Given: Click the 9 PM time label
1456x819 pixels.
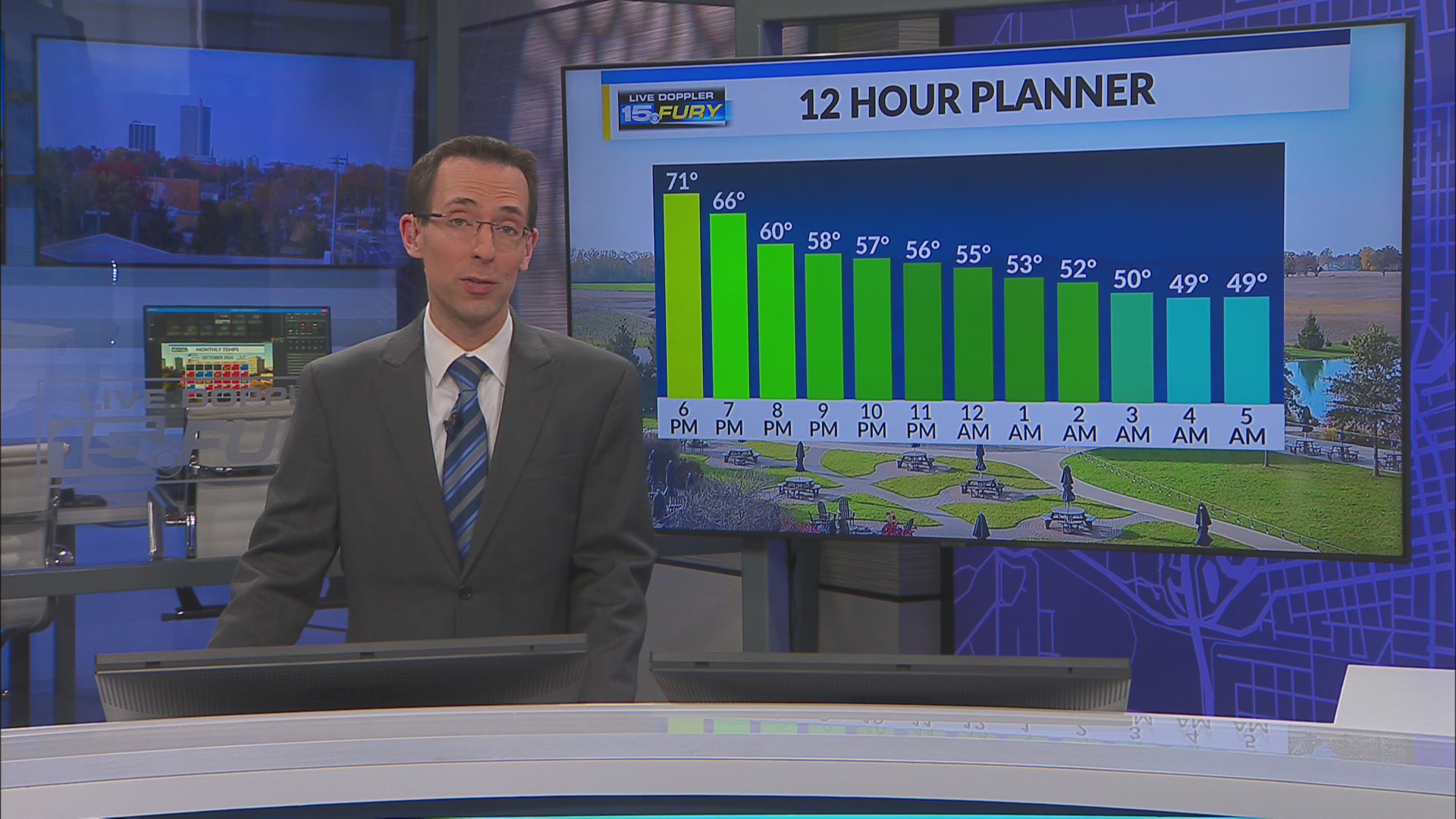Looking at the screenshot, I should point(824,420).
